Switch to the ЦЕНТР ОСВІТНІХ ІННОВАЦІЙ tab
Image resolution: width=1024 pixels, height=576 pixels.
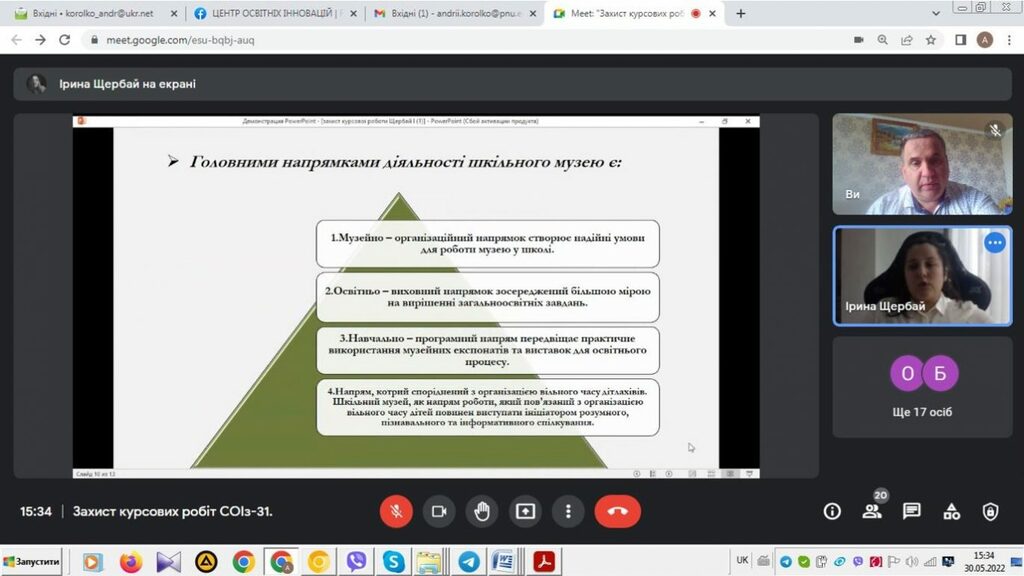pyautogui.click(x=272, y=14)
